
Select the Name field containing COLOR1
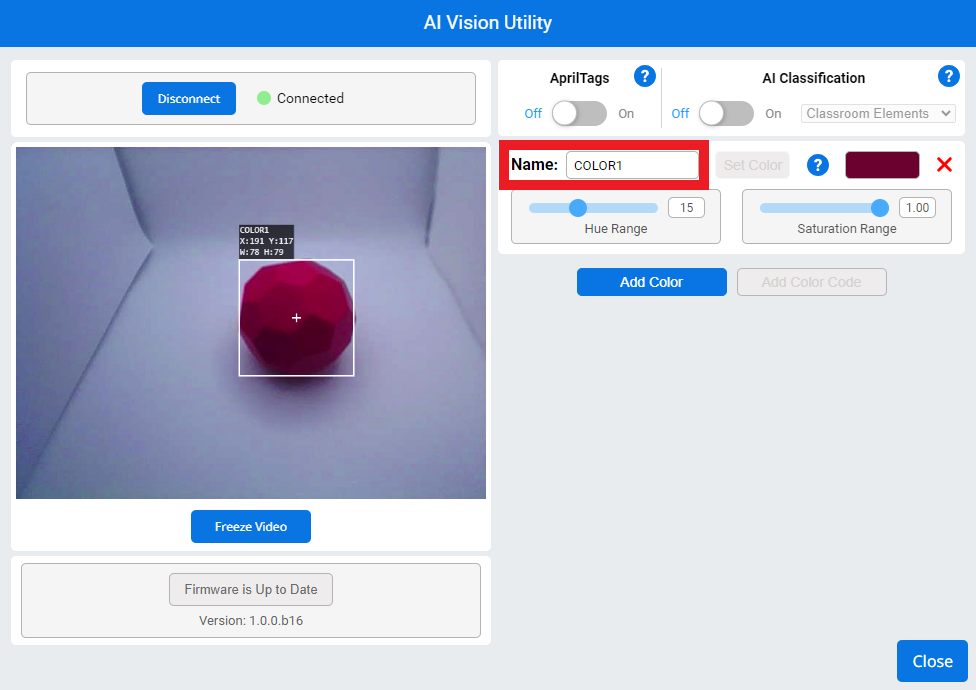[632, 164]
